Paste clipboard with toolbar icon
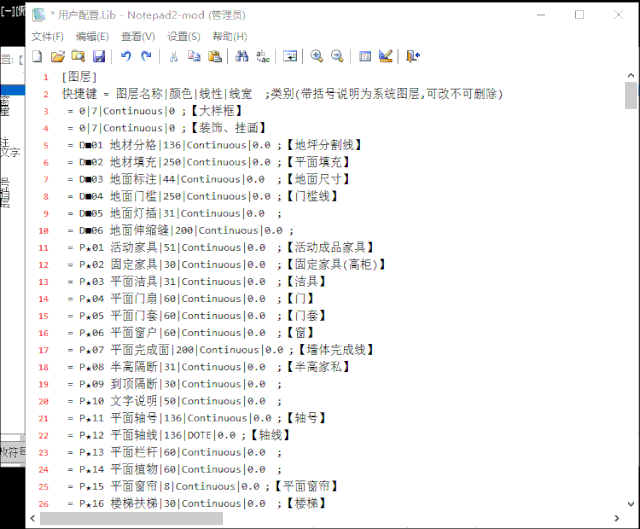 [215, 56]
